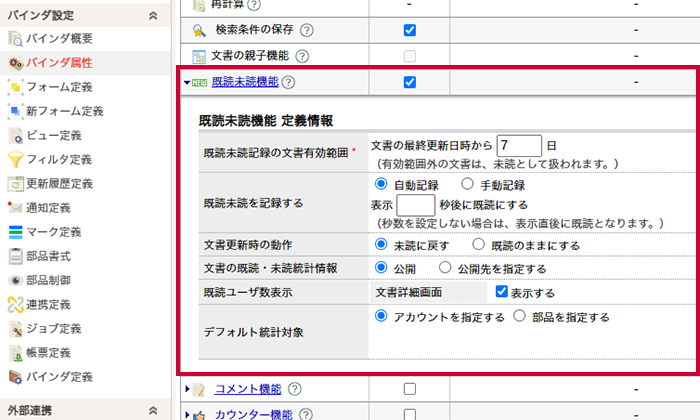Open help icon next to コメント機能
The height and width of the screenshot is (420, 700).
pos(294,389)
